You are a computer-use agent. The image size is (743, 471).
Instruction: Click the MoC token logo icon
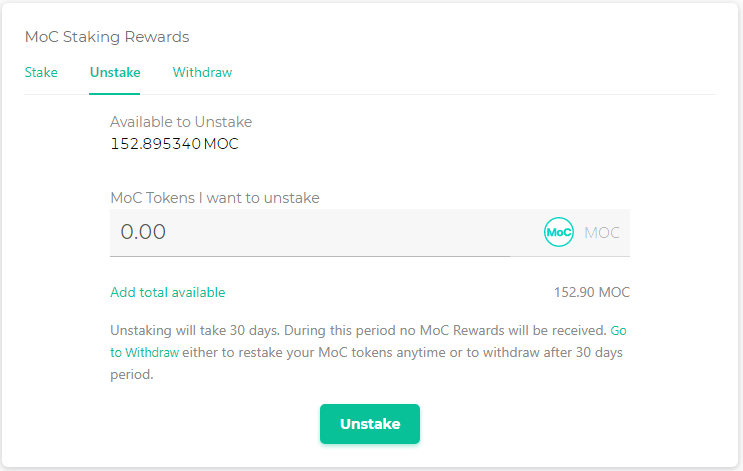click(558, 232)
